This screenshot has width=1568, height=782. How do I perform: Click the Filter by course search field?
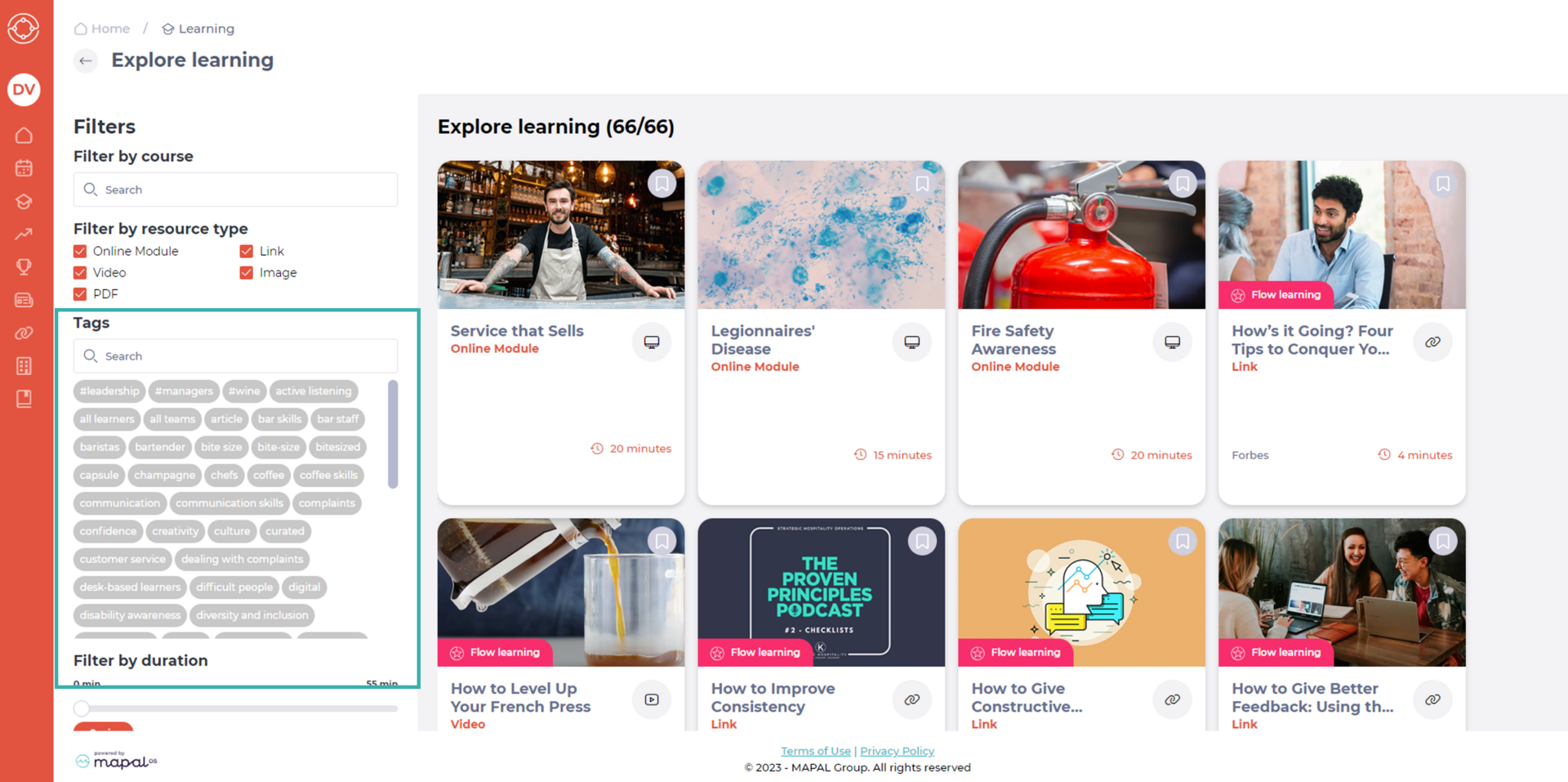235,190
